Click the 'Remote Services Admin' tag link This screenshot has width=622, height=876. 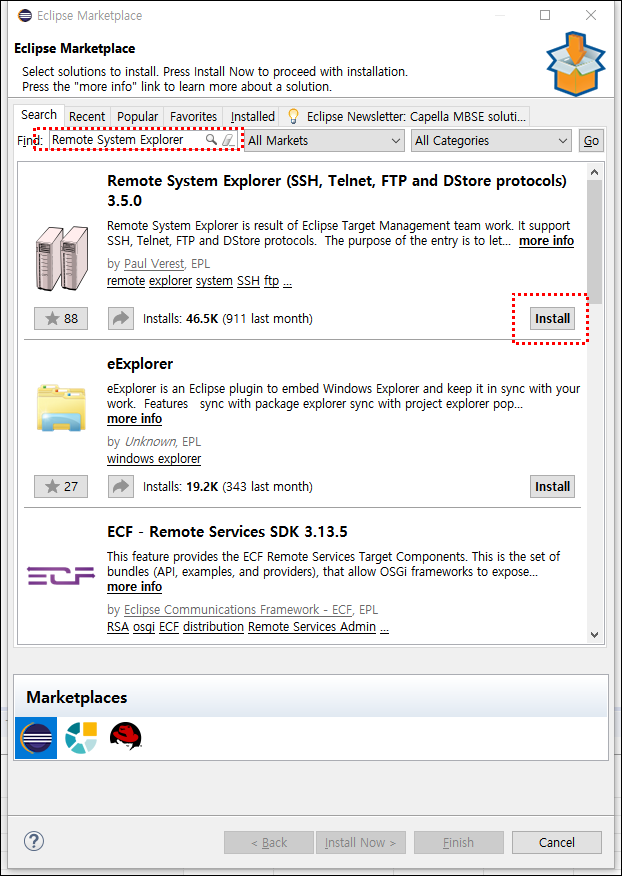point(312,627)
